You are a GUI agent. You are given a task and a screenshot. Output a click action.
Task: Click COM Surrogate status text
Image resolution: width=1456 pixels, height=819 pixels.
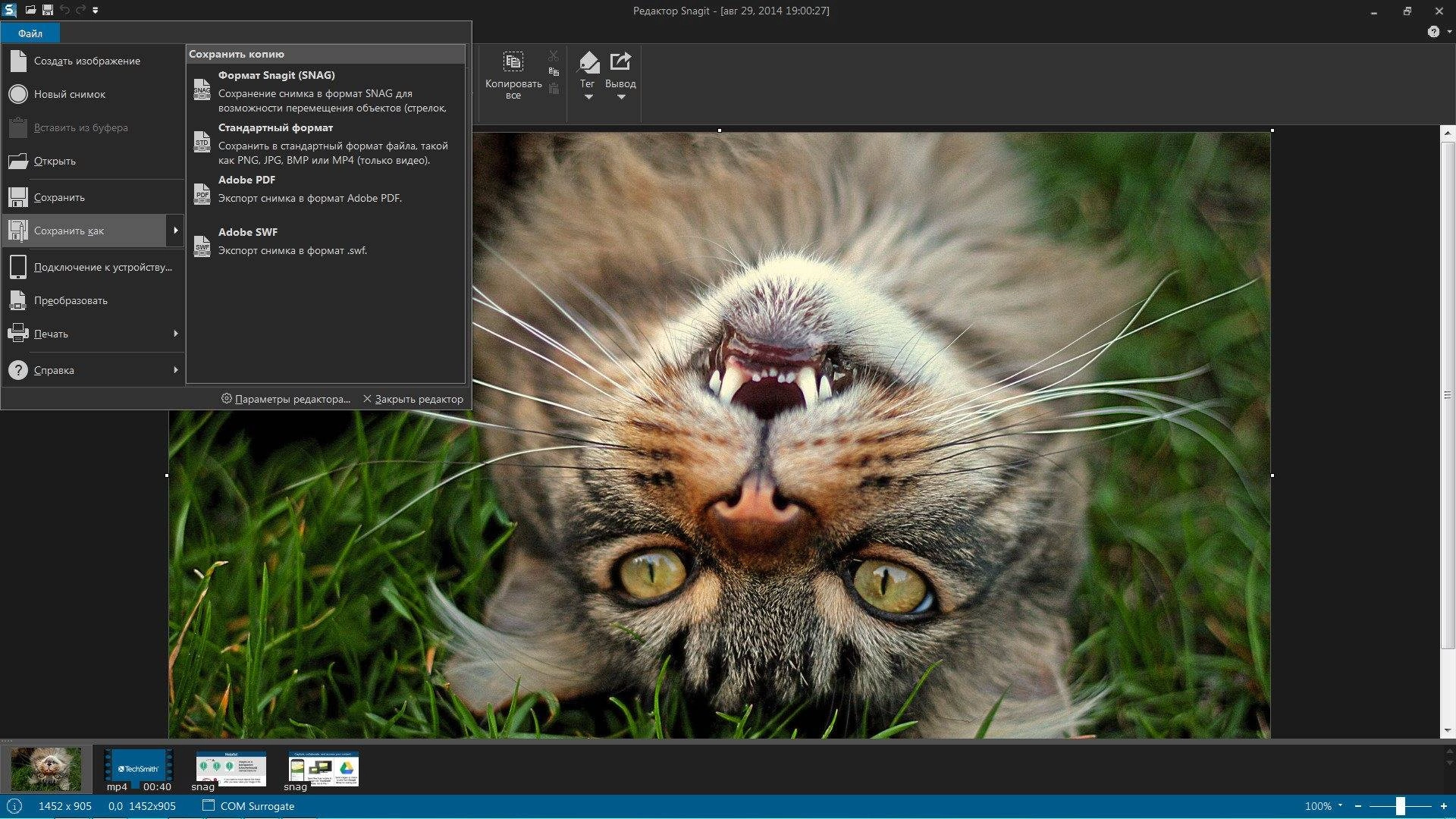coord(257,806)
